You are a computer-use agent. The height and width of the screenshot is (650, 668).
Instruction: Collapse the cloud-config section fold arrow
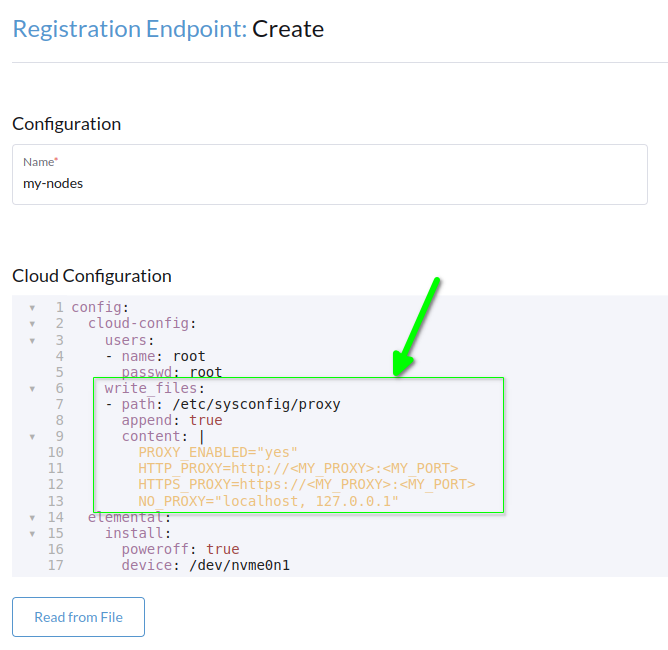(32, 324)
